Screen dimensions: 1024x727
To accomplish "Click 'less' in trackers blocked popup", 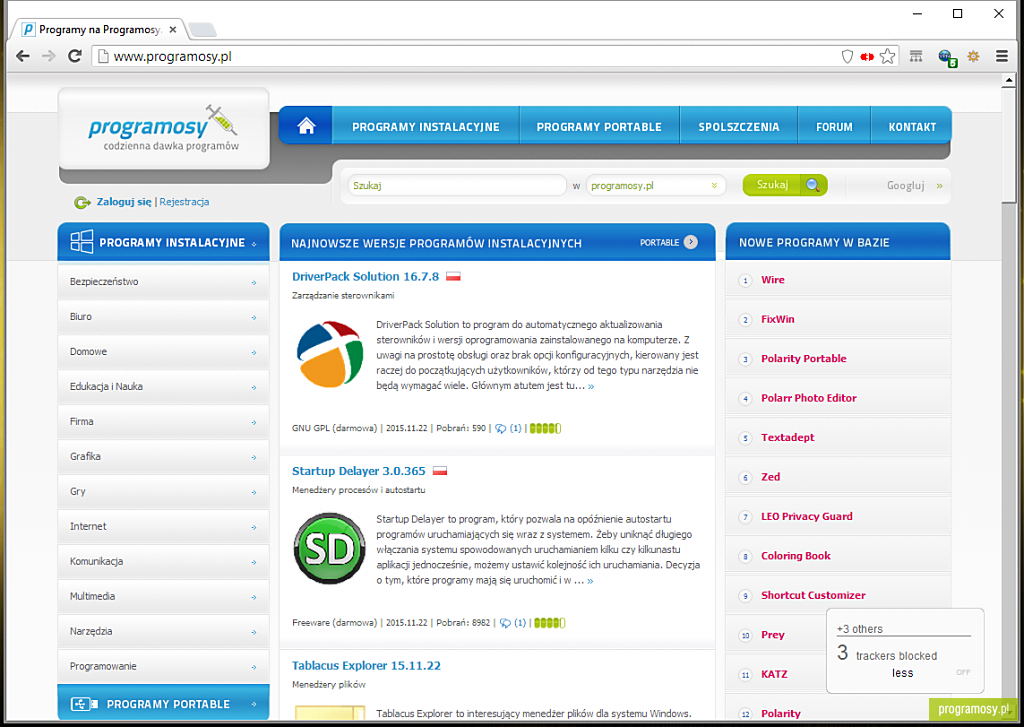I will click(x=903, y=673).
